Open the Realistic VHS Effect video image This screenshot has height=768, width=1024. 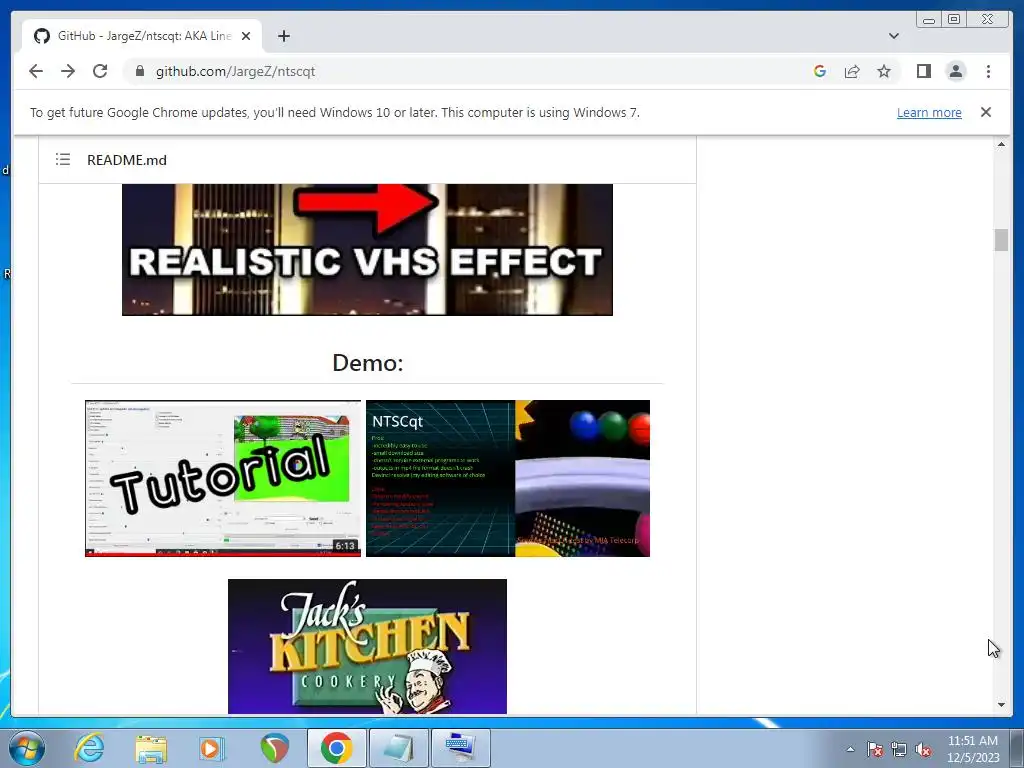click(367, 249)
